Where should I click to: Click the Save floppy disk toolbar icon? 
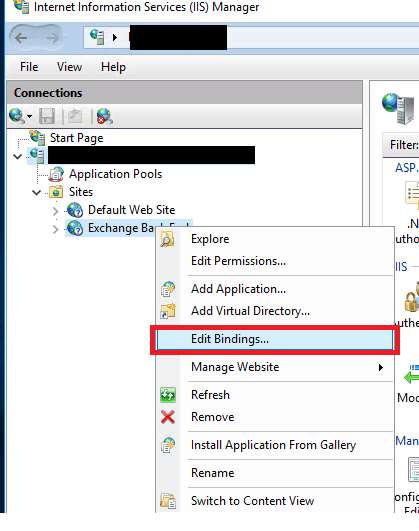coord(47,116)
